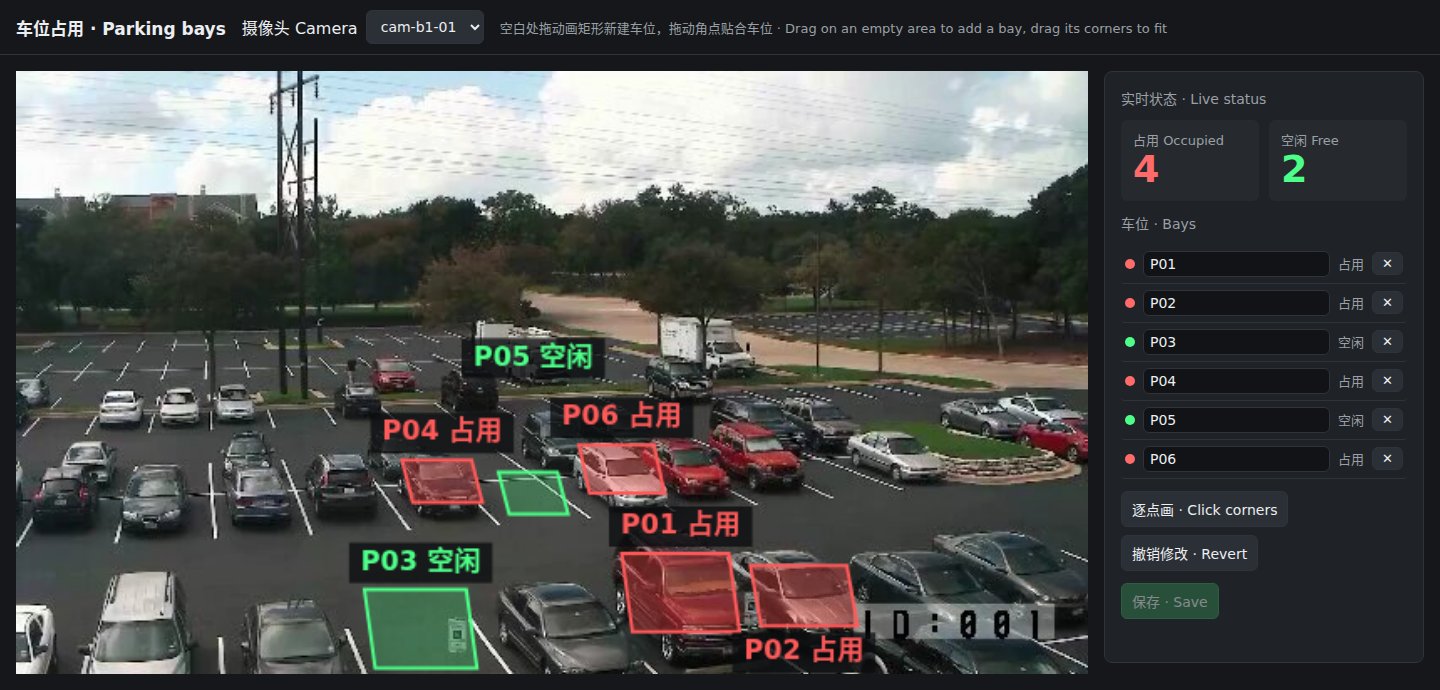Focus the P03 bay name field
The width and height of the screenshot is (1440, 690).
1236,342
